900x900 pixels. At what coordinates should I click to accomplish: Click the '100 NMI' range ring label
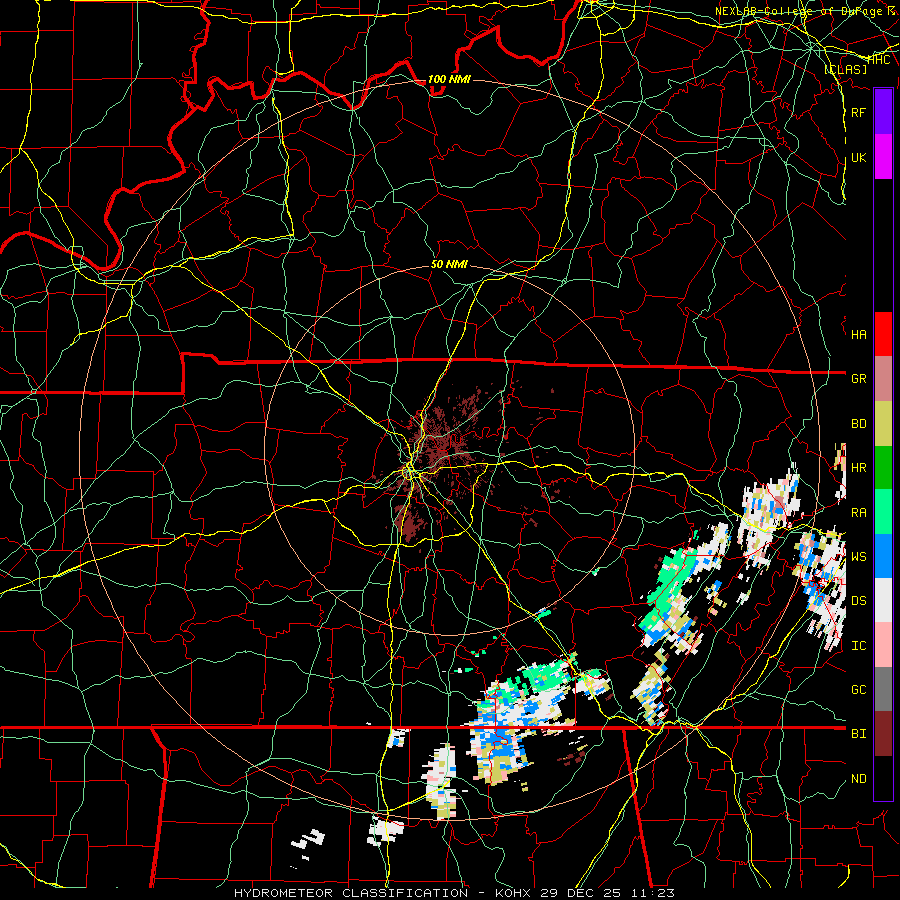click(x=449, y=79)
